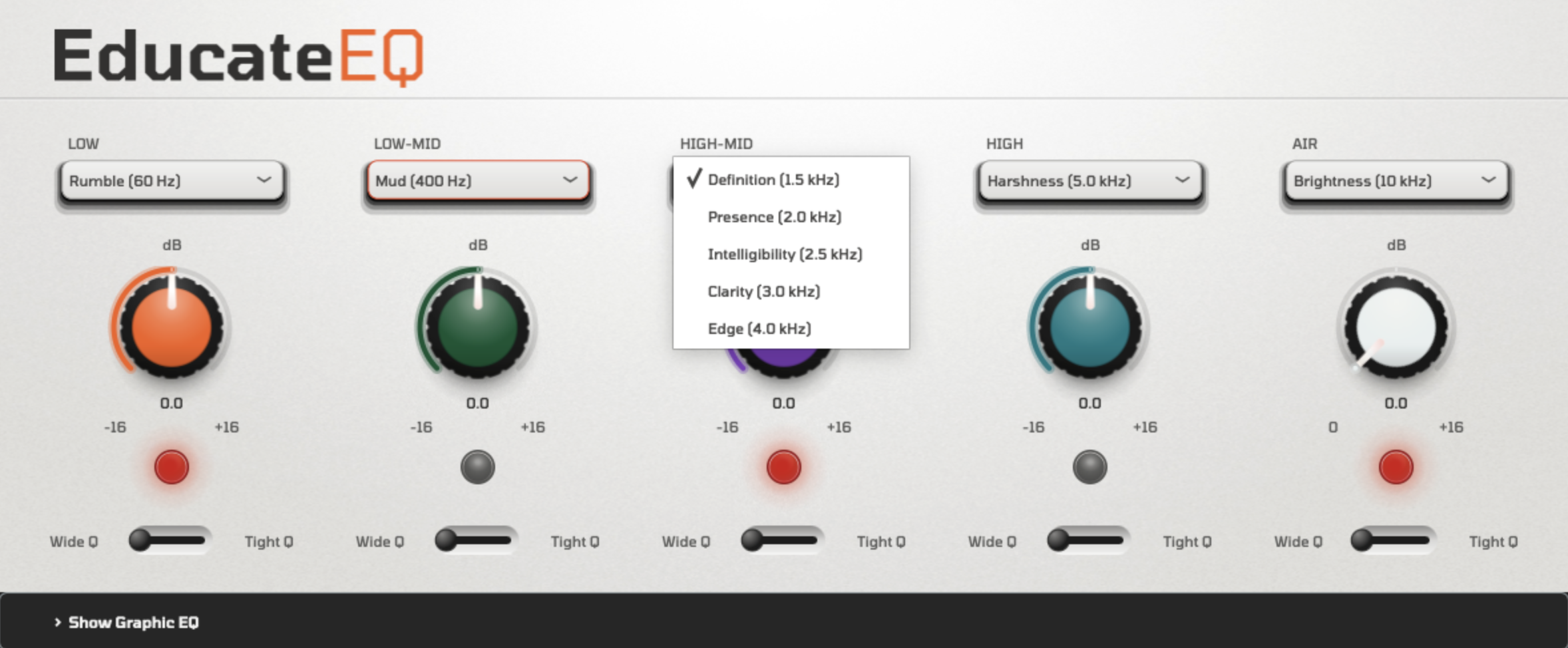Toggle the AIR band red enable button

(x=1396, y=466)
